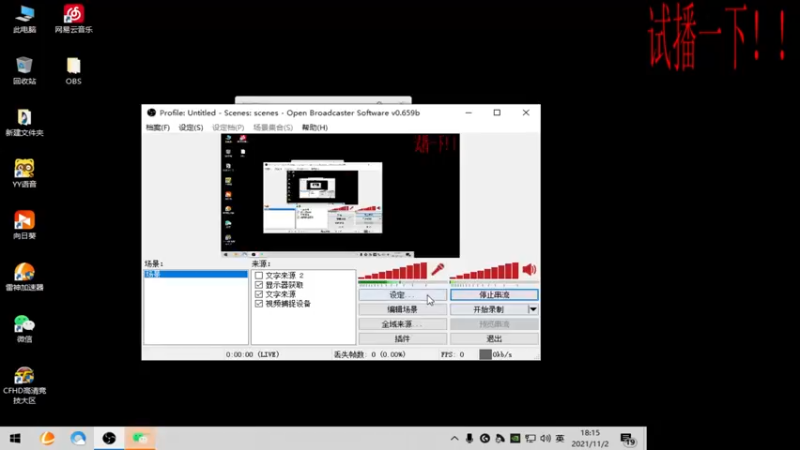Click the 设定... button
This screenshot has height=450, width=800.
click(x=403, y=295)
